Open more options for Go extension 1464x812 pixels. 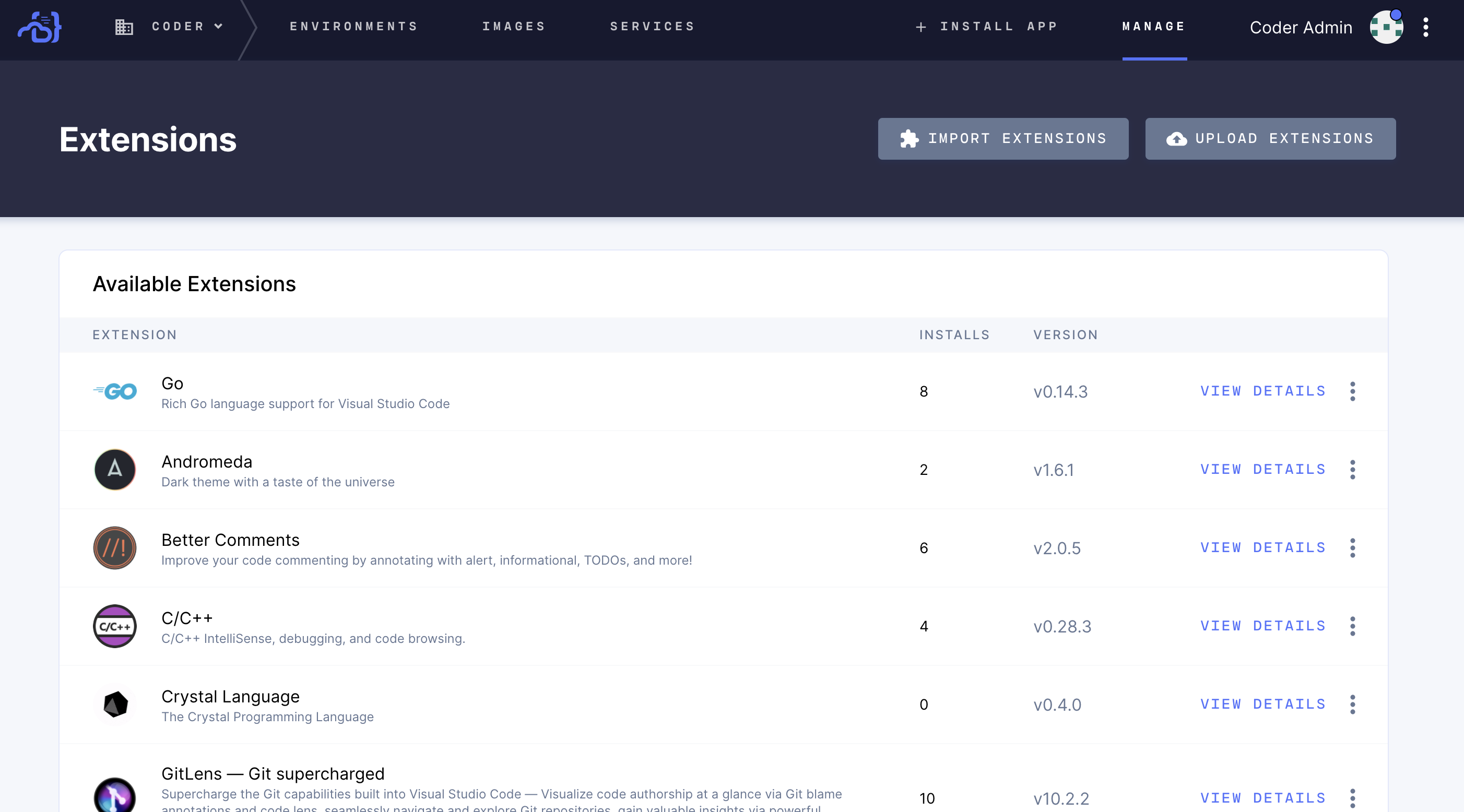click(1352, 391)
